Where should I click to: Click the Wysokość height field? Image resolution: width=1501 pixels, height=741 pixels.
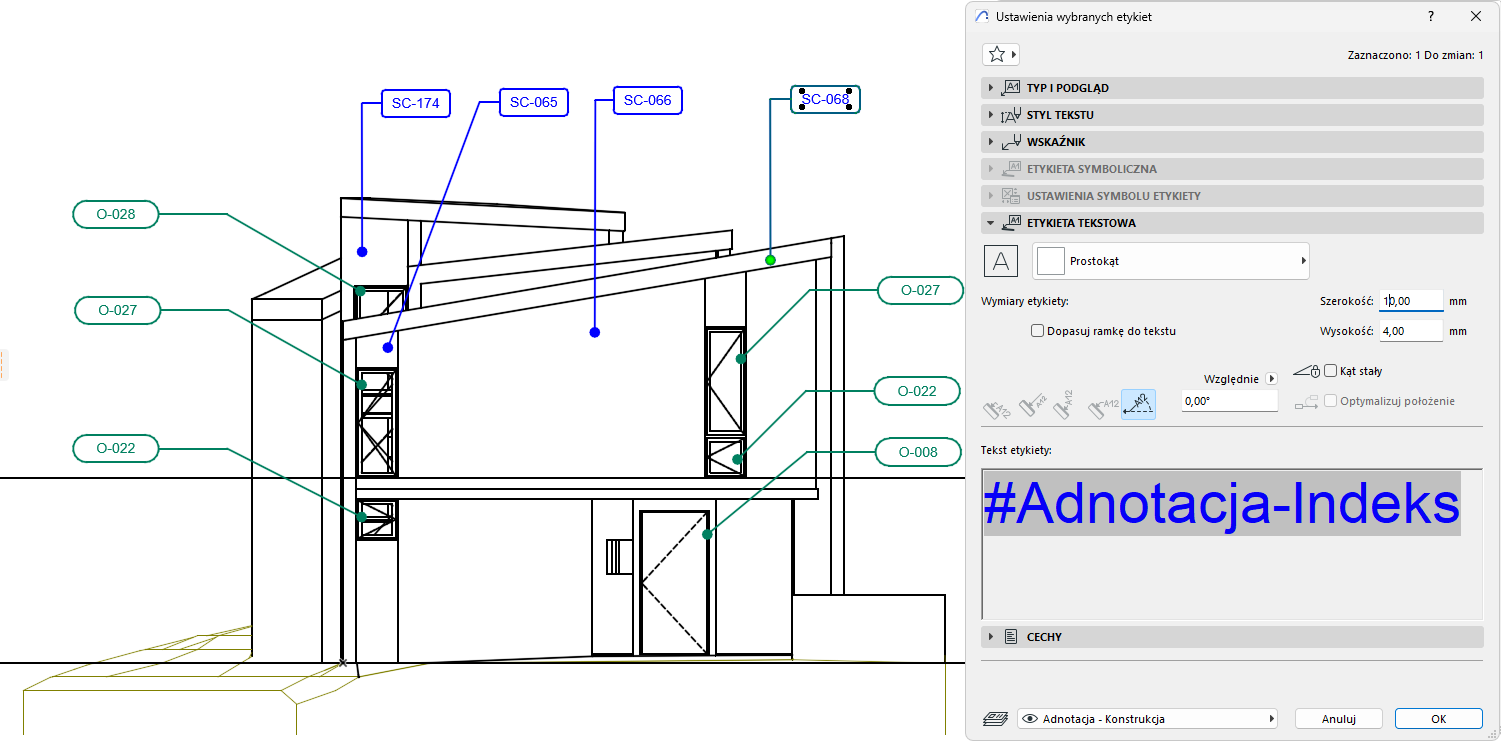(x=1411, y=331)
